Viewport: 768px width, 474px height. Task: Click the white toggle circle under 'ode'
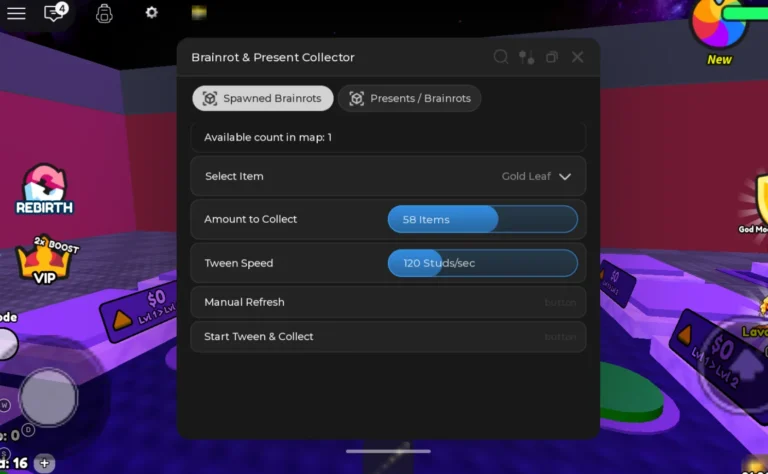pos(7,344)
